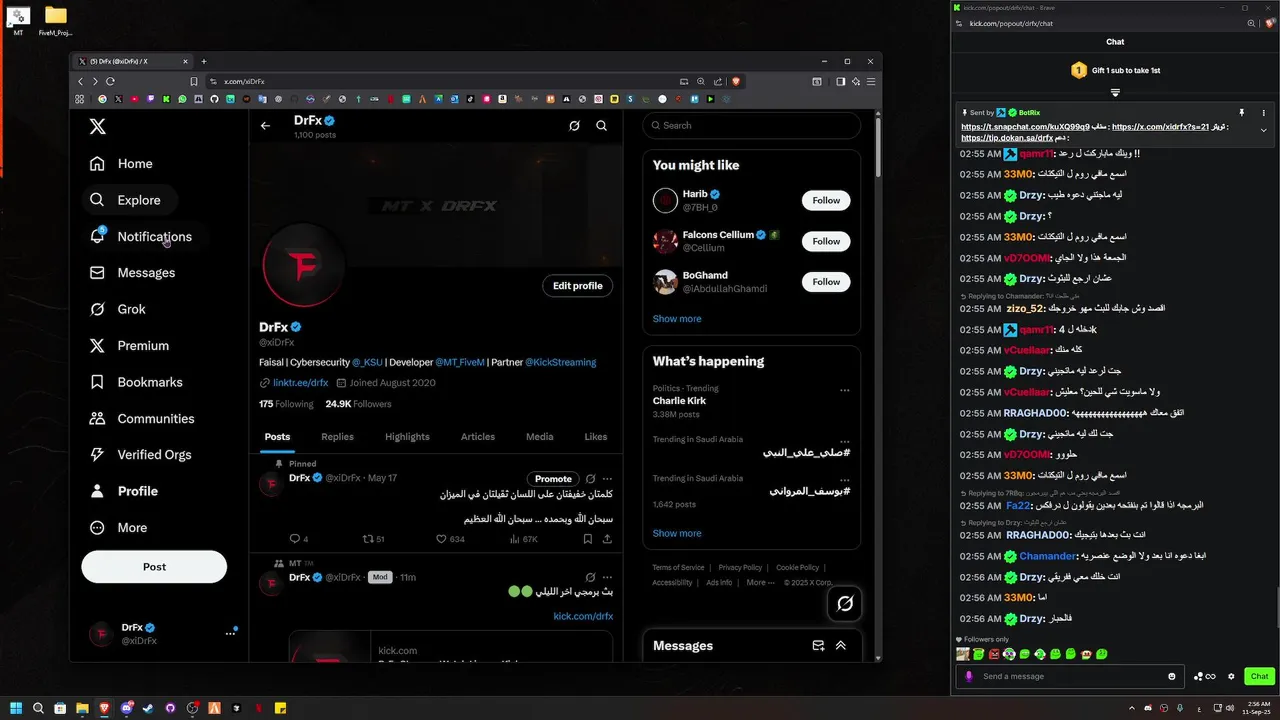Open a new tab in the X browser window

204,61
